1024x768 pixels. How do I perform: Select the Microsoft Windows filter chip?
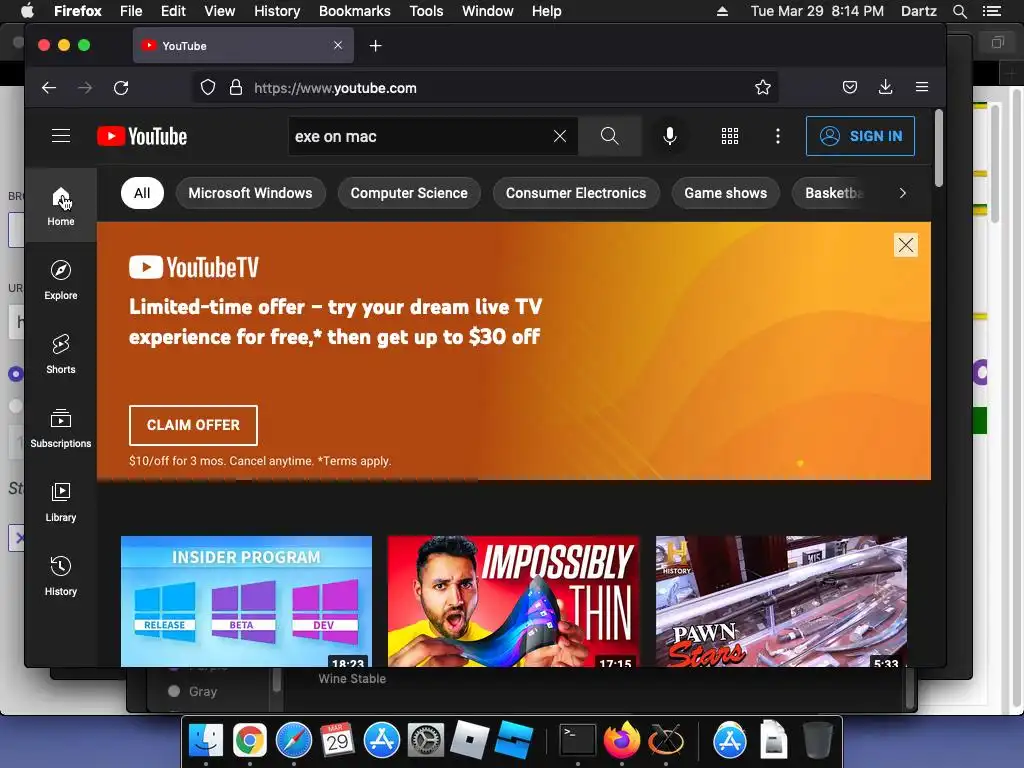(250, 193)
